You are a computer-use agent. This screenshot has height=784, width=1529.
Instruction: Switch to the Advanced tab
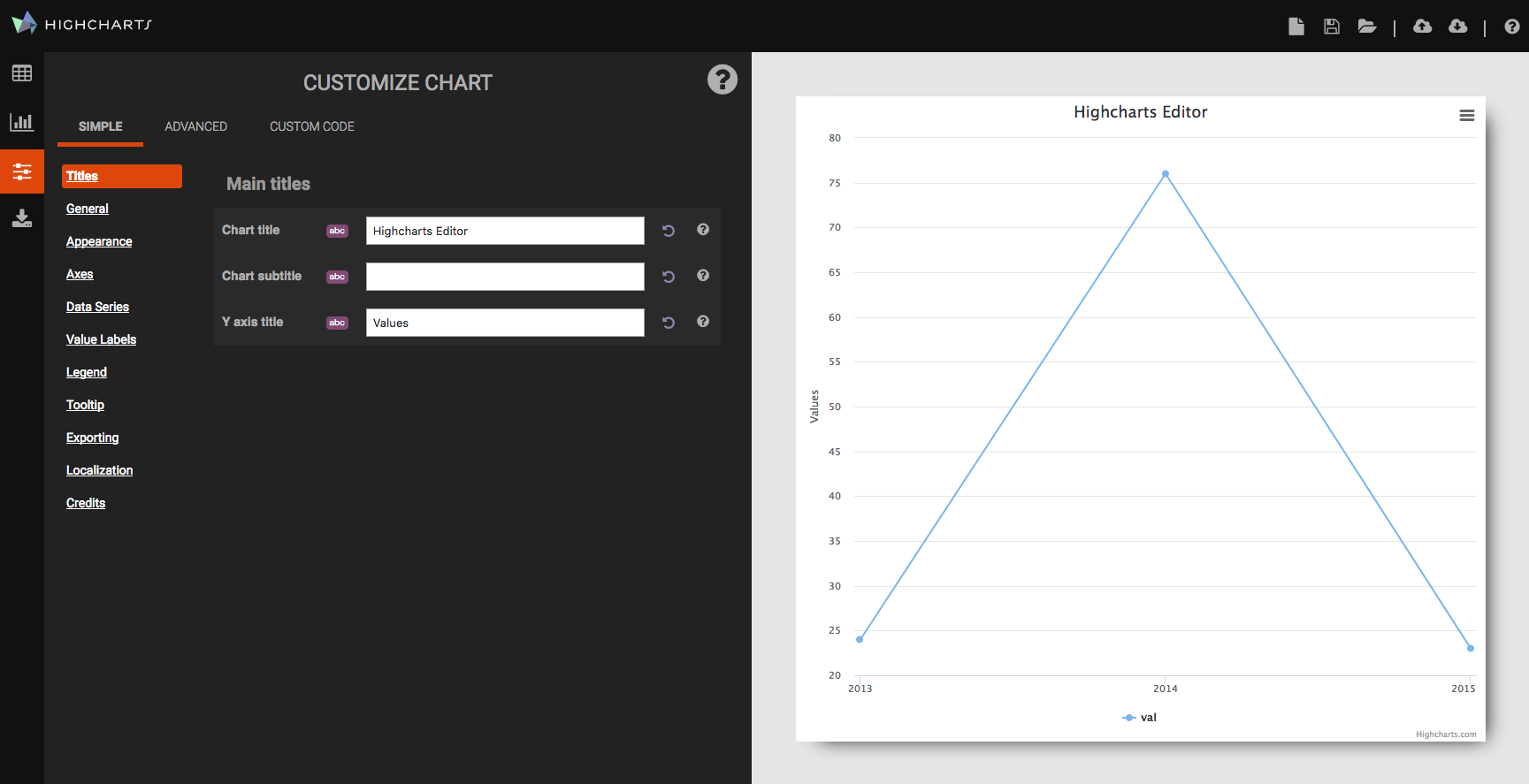coord(196,126)
